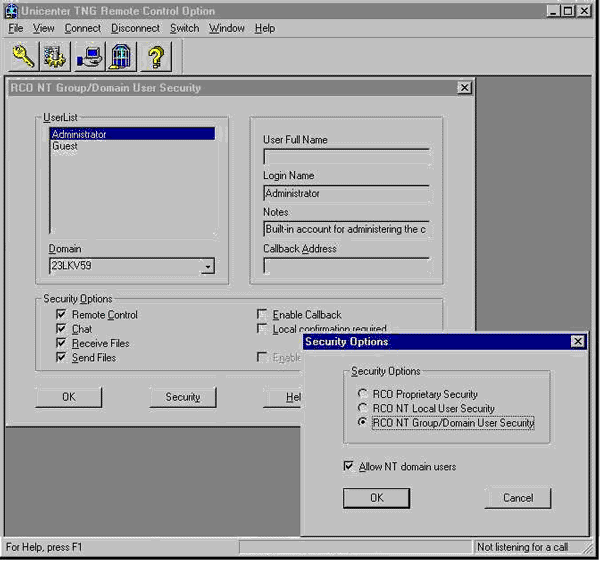Open the Connect menu
Image resolution: width=600 pixels, height=561 pixels.
(x=82, y=28)
